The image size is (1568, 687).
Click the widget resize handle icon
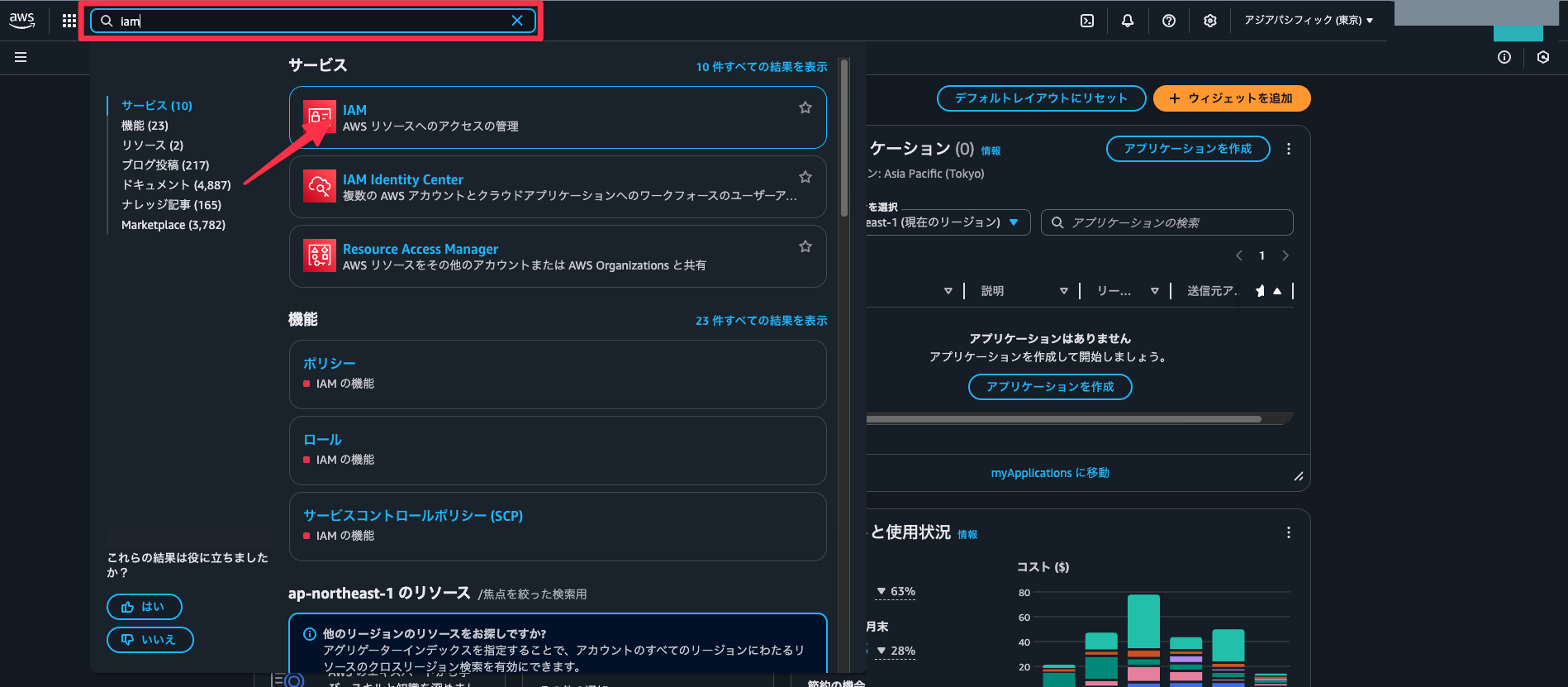pyautogui.click(x=1299, y=476)
